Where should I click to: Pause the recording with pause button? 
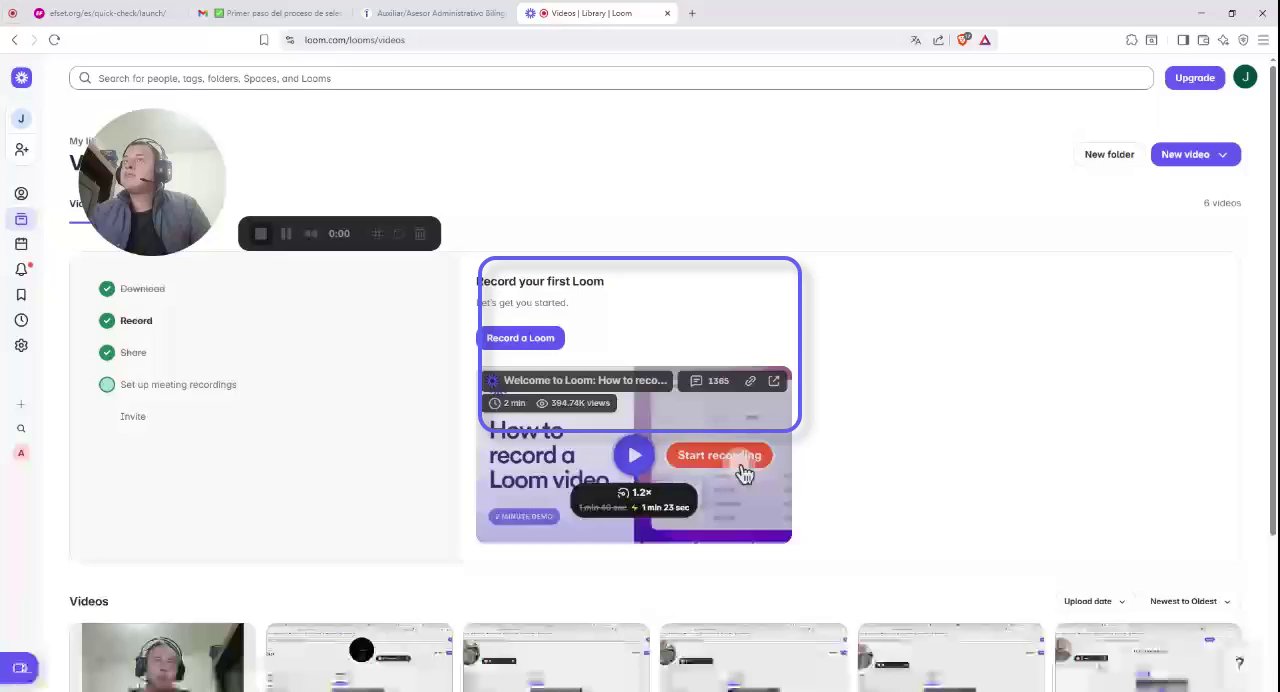click(286, 234)
